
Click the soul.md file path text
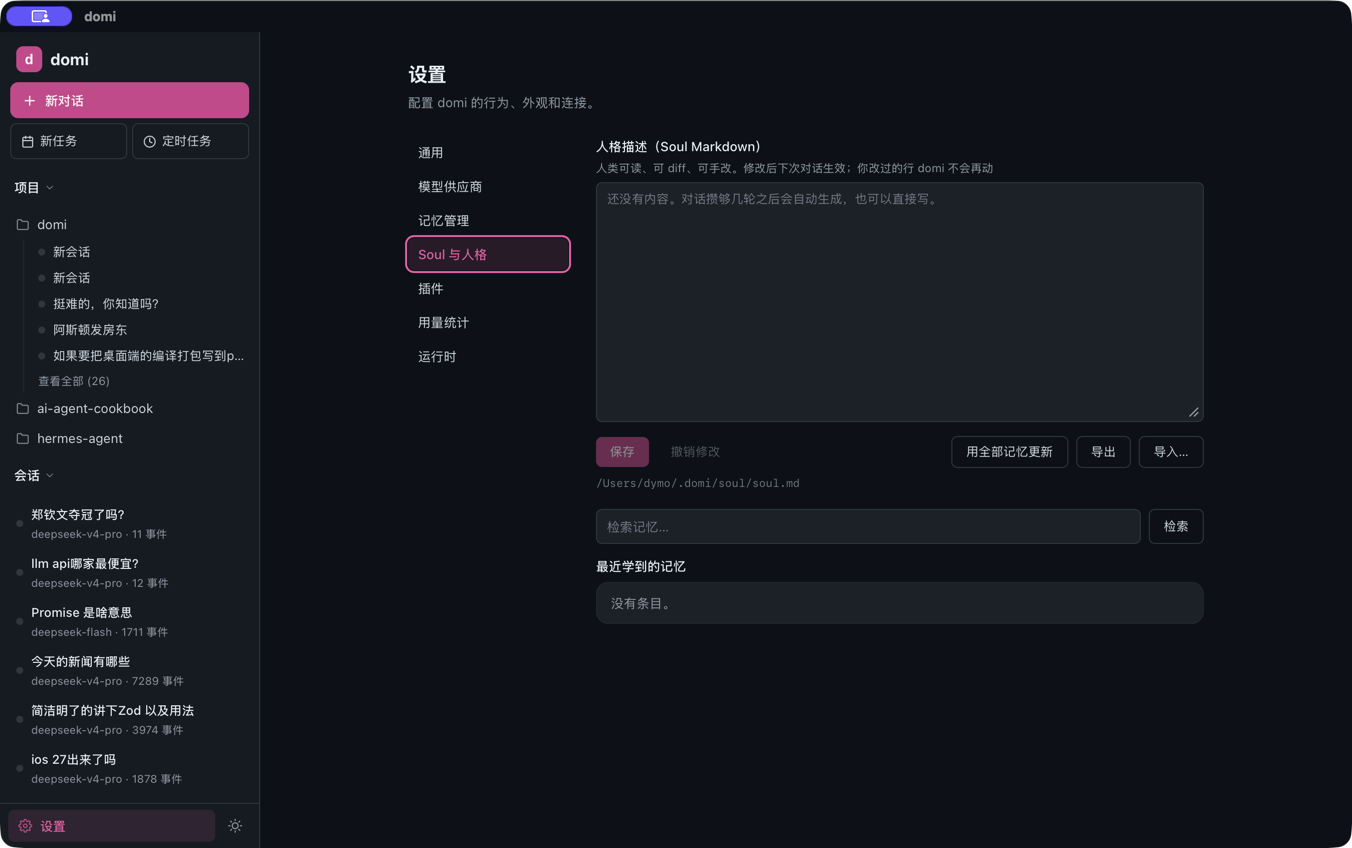[x=698, y=484]
